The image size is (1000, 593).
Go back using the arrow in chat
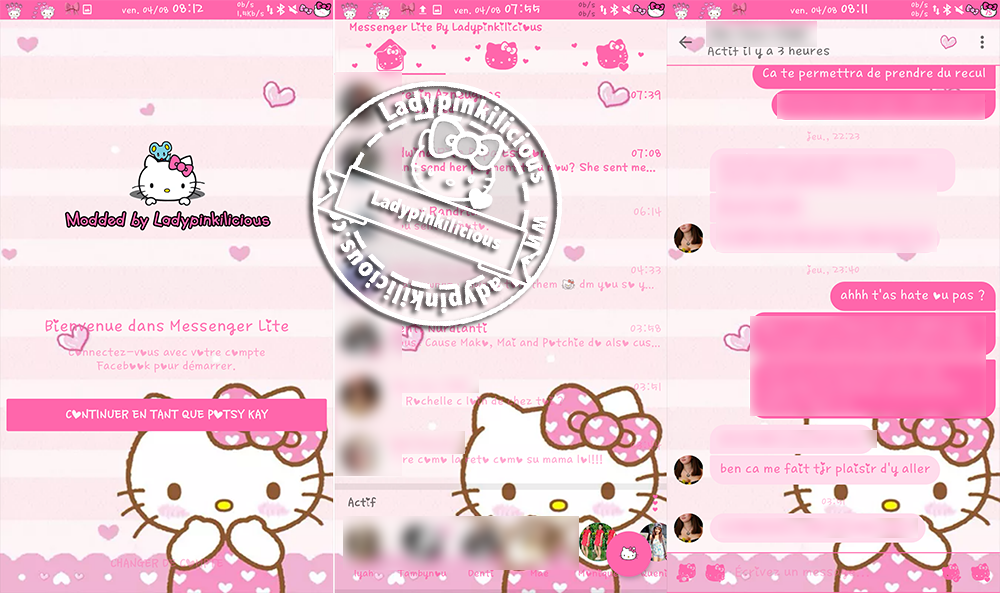coord(686,42)
